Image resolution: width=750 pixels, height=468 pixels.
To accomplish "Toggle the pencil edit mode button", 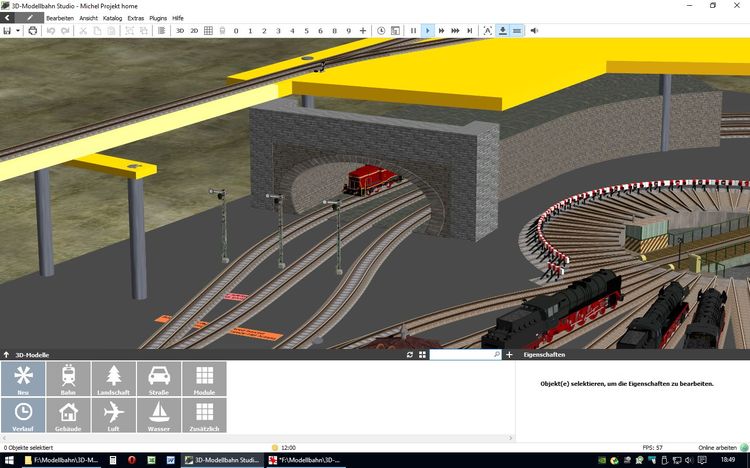I will click(x=30, y=18).
